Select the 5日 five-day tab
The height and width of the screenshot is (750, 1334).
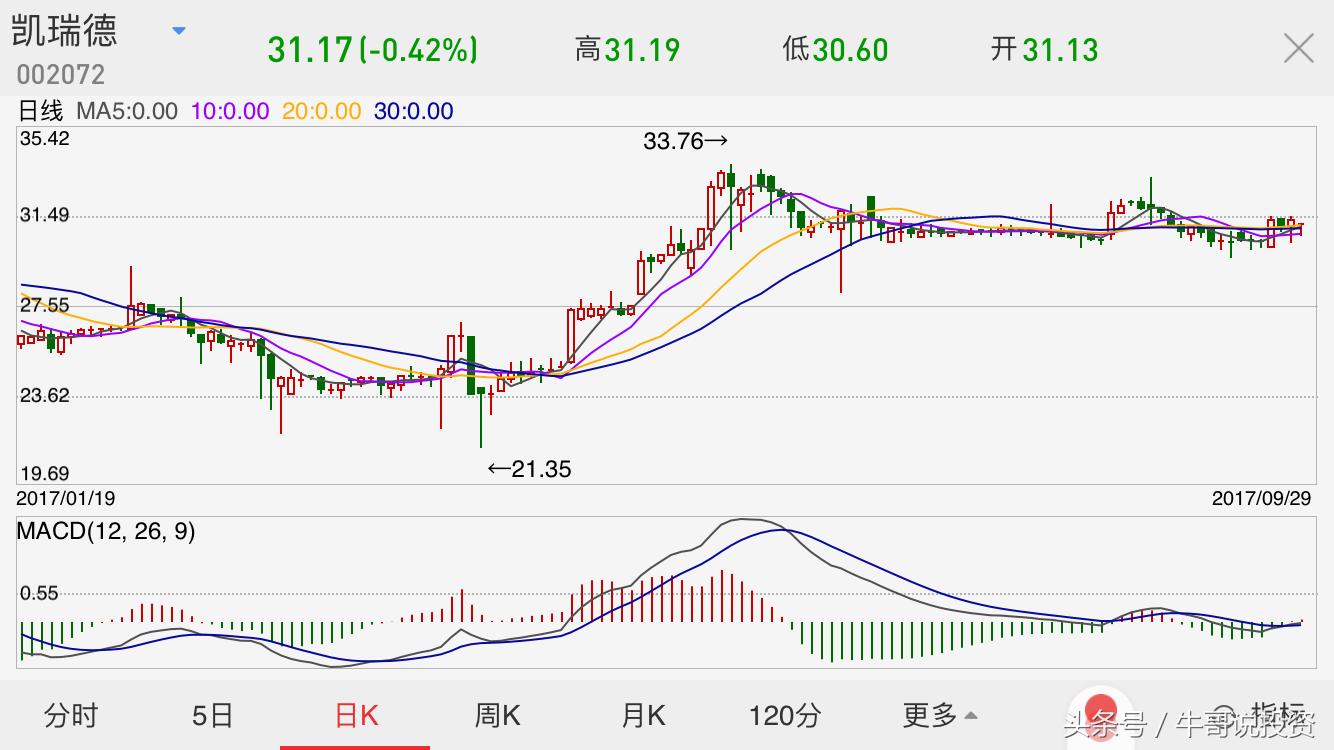[x=212, y=715]
